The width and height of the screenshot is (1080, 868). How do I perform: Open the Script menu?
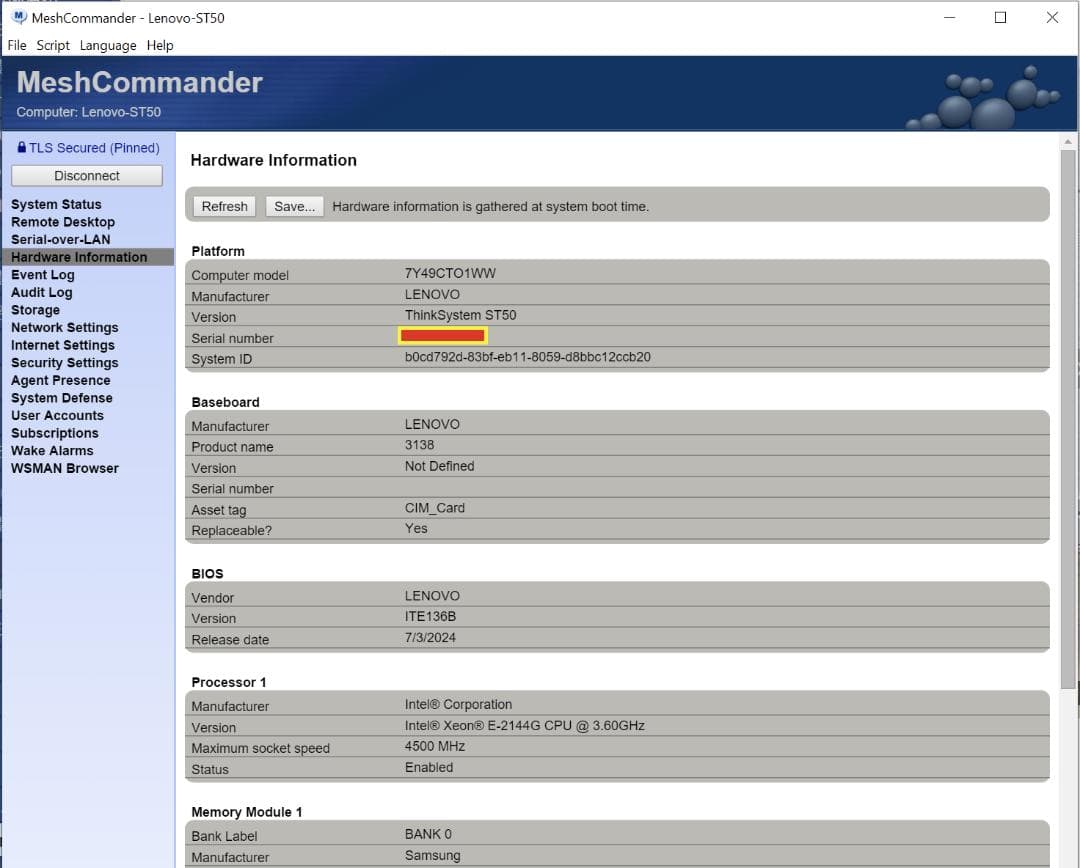point(53,45)
